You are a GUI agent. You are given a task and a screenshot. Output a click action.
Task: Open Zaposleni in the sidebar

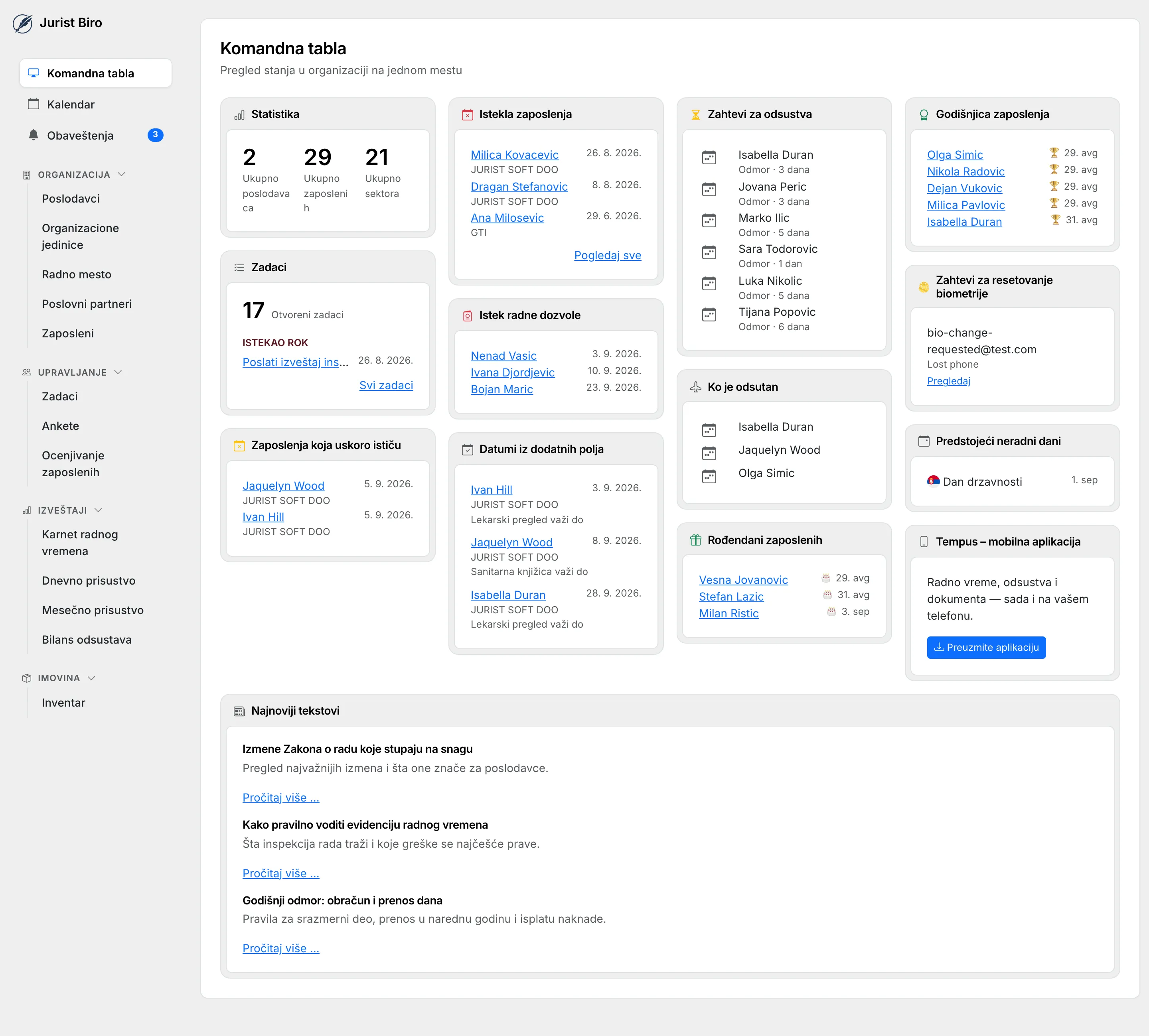pos(68,333)
